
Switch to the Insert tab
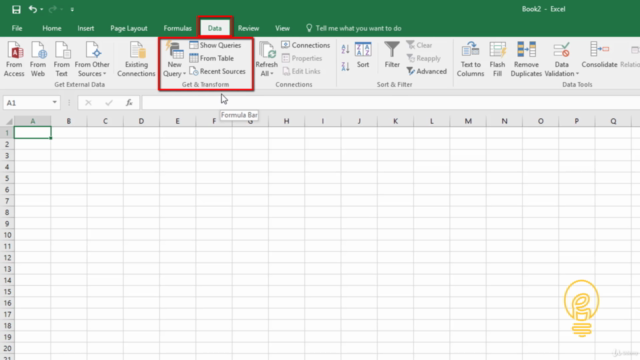[x=86, y=28]
